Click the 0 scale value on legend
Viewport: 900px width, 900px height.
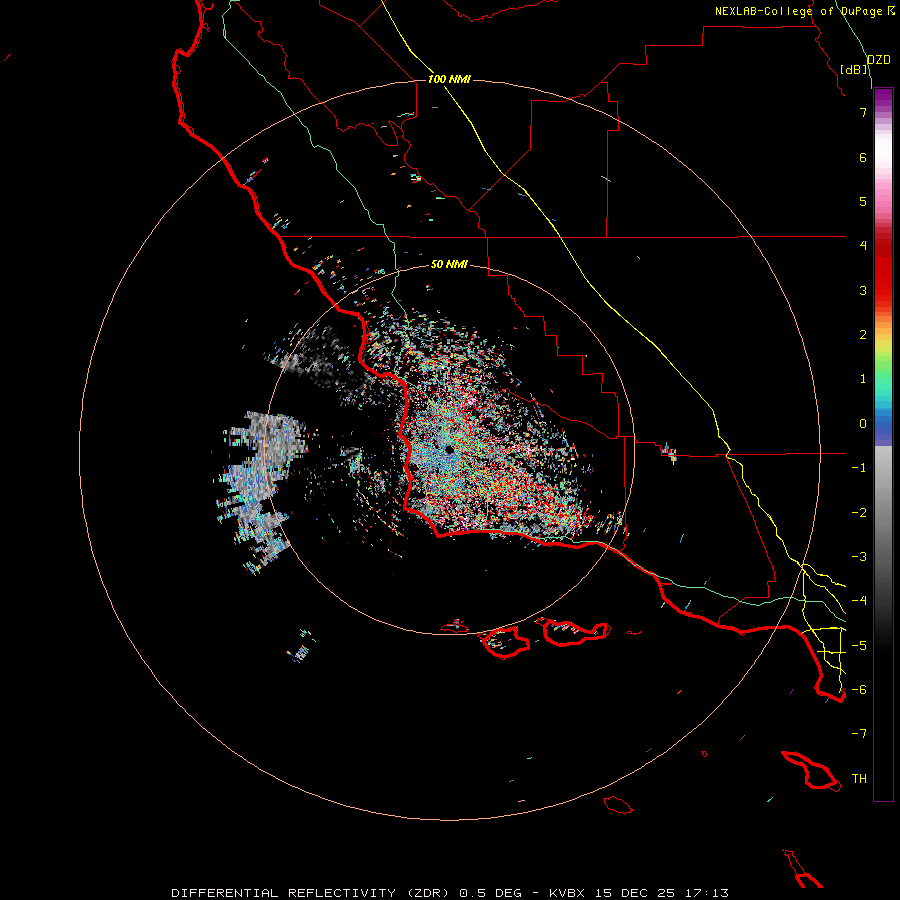[x=863, y=424]
